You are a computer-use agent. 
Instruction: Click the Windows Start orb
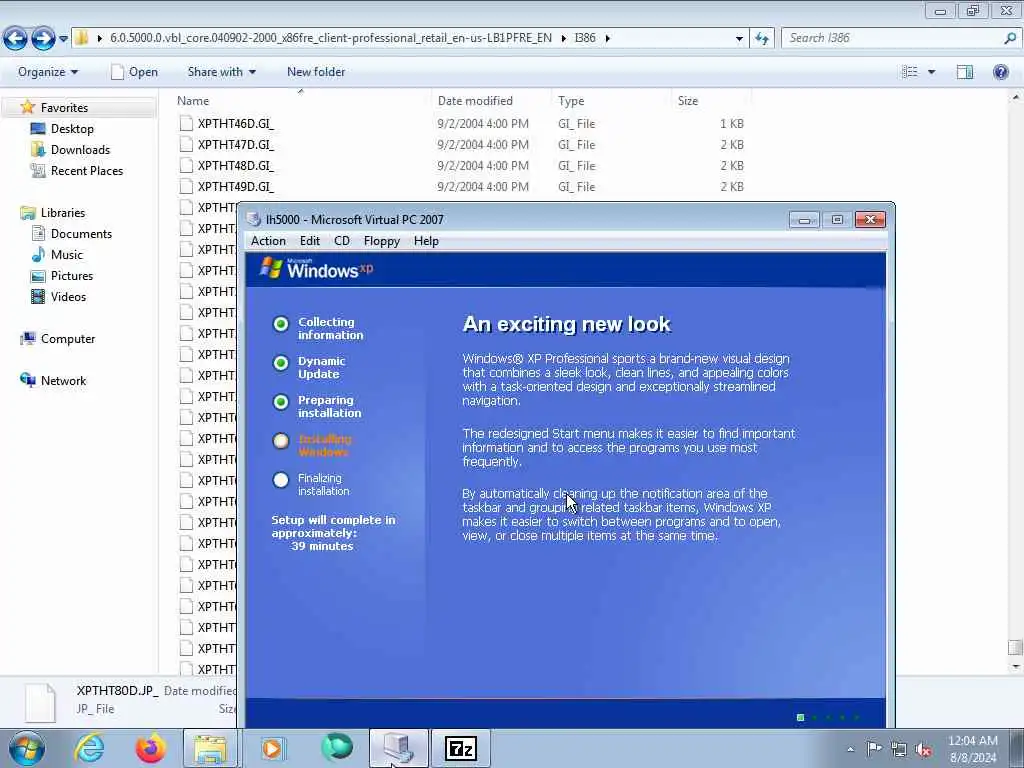coord(27,748)
